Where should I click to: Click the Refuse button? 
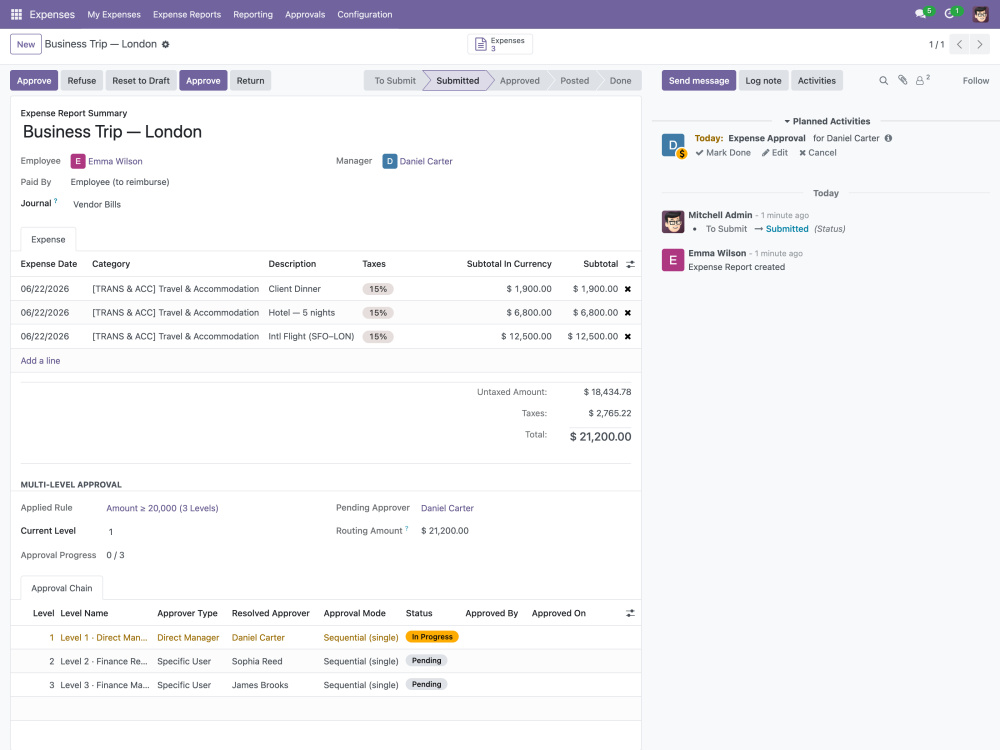click(x=82, y=80)
